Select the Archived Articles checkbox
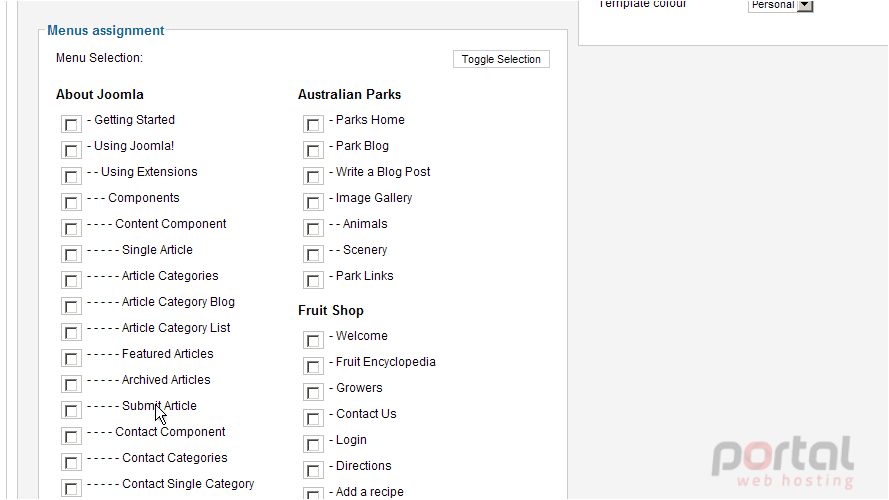This screenshot has width=889, height=500. pyautogui.click(x=71, y=385)
